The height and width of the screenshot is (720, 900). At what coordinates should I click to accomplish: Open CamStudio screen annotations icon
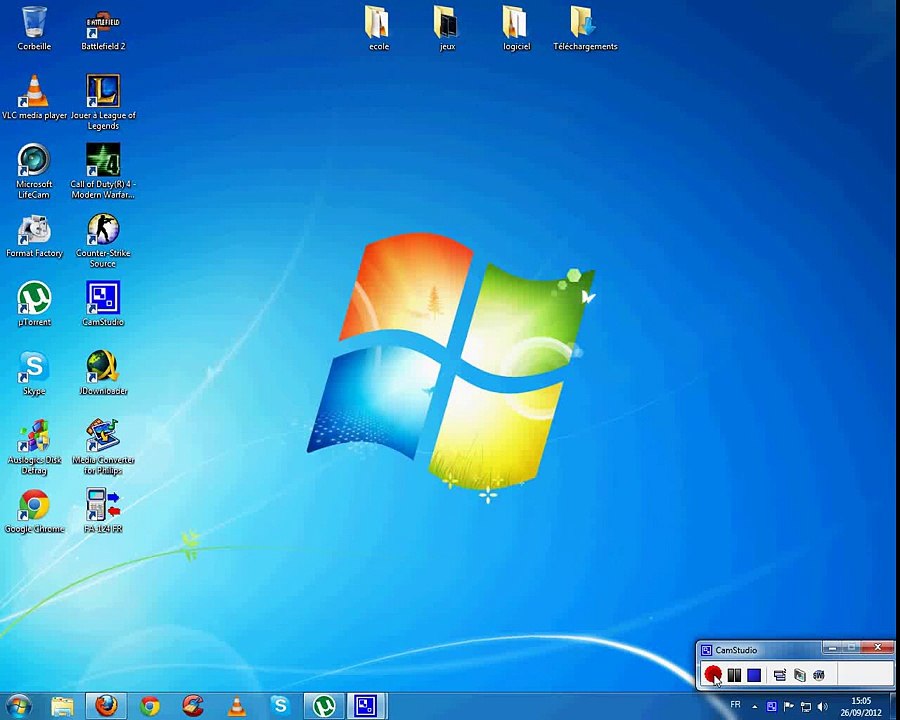pos(800,675)
